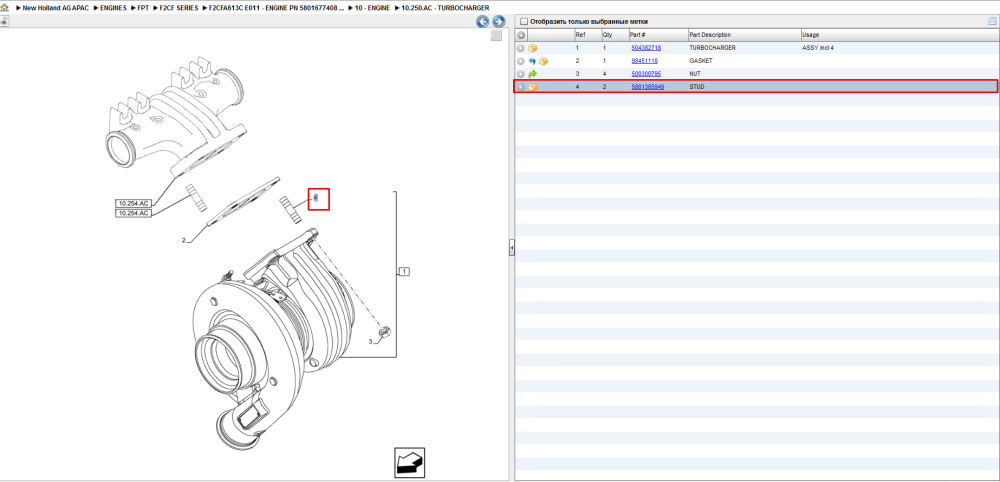Open the New Holland AG APAC breadcrumb
Screen dimensions: 1000x482
coord(55,8)
